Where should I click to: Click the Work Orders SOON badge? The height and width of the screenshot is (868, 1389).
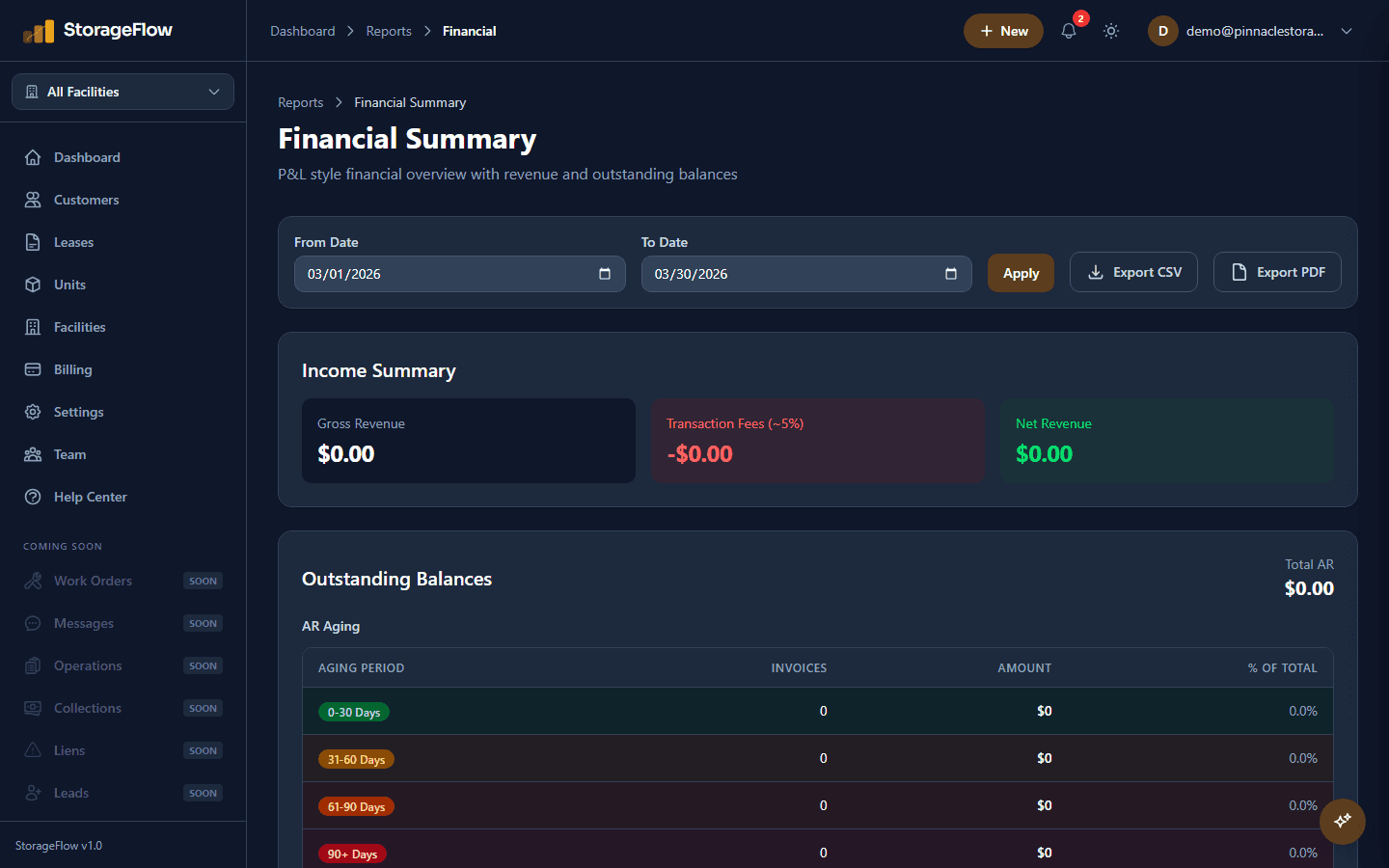[203, 581]
